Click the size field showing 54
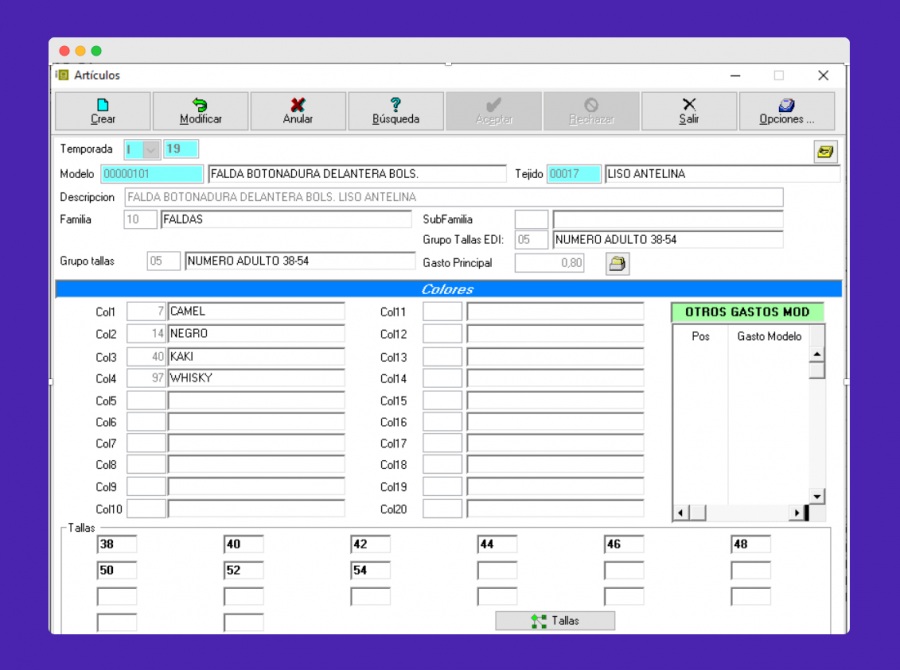Screen dimensions: 900x670 (x=370, y=570)
